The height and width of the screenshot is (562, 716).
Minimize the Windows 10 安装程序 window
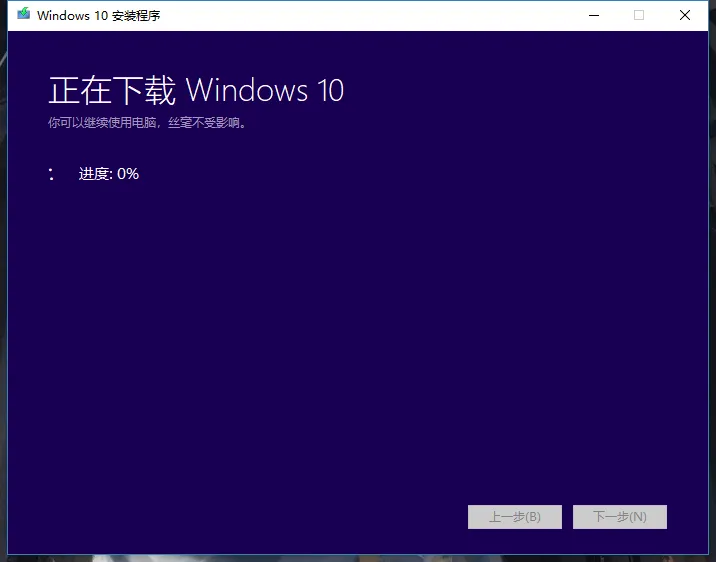tap(593, 15)
